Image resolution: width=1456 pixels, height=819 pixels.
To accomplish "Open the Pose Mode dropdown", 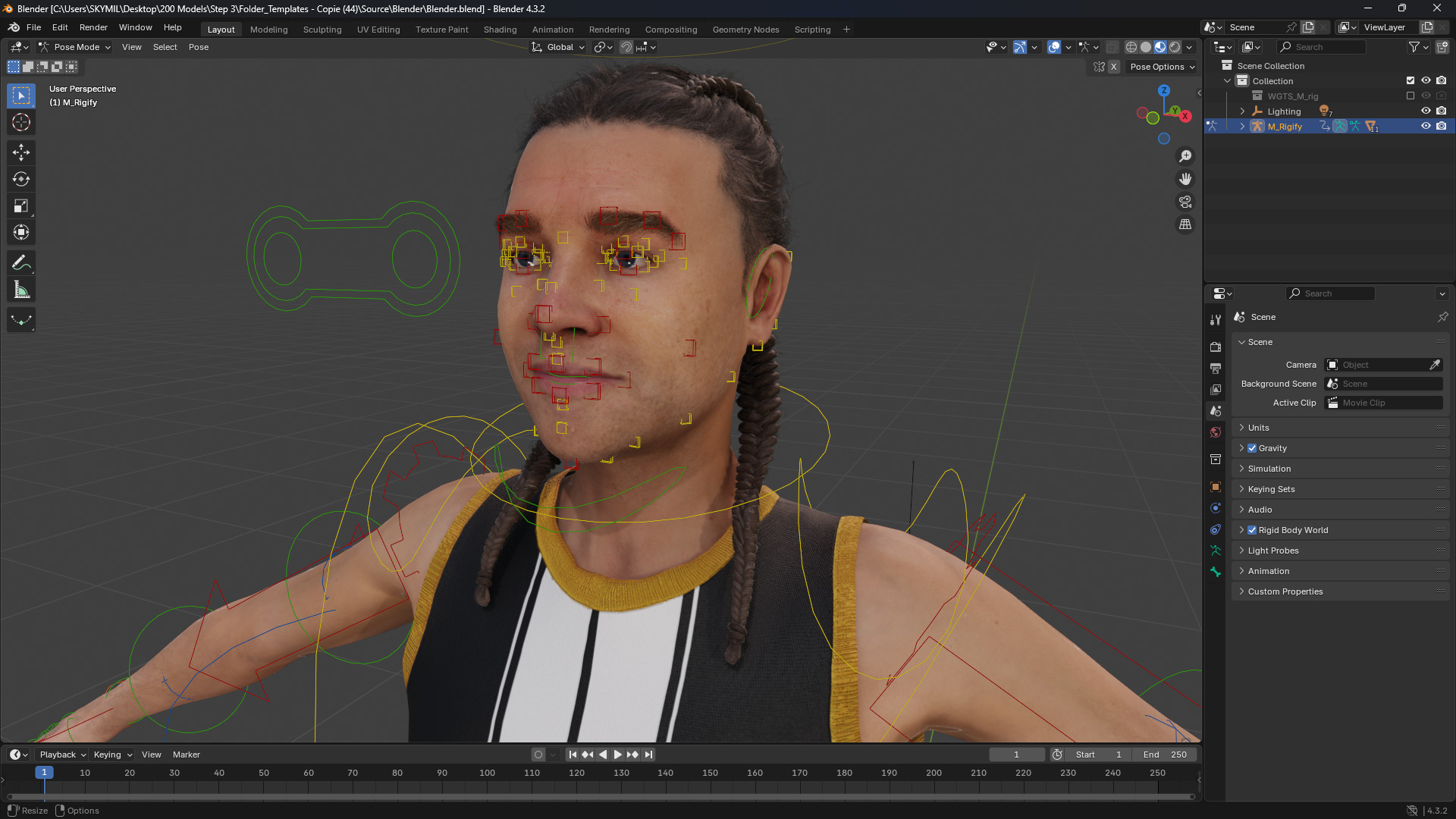I will (76, 47).
